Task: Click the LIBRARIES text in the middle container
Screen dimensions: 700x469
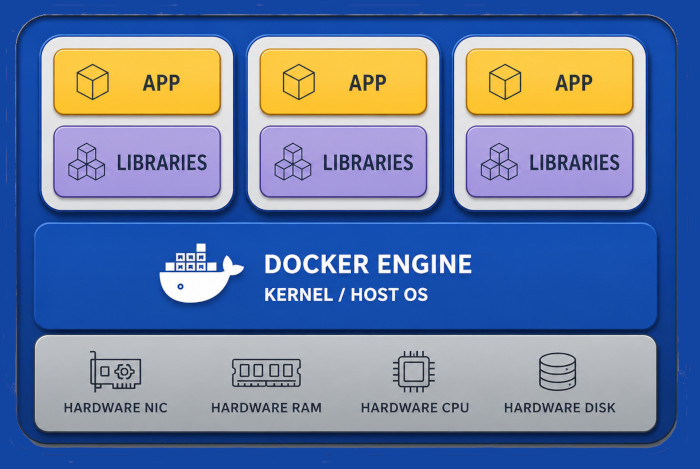Action: (x=368, y=162)
